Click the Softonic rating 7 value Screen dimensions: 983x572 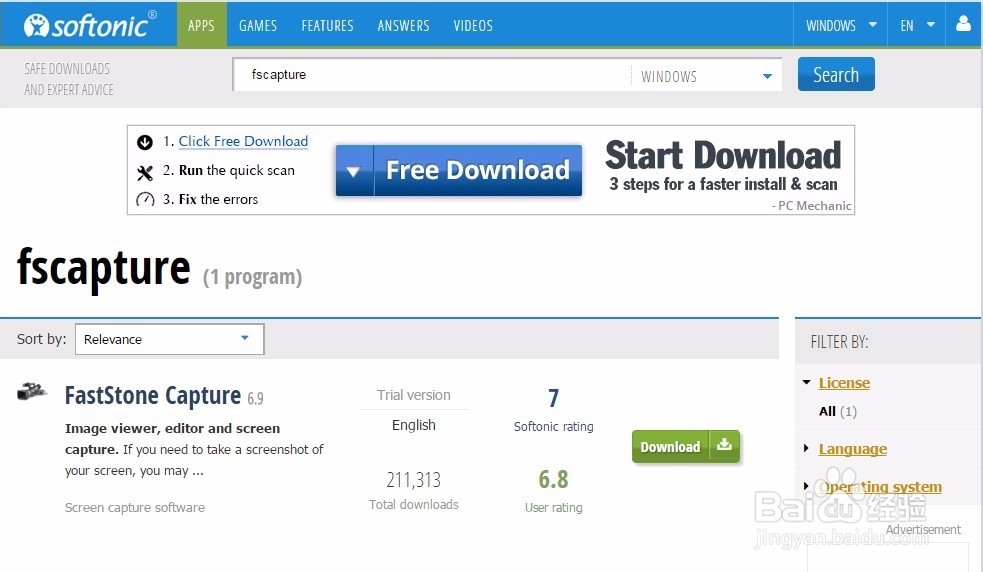(553, 398)
